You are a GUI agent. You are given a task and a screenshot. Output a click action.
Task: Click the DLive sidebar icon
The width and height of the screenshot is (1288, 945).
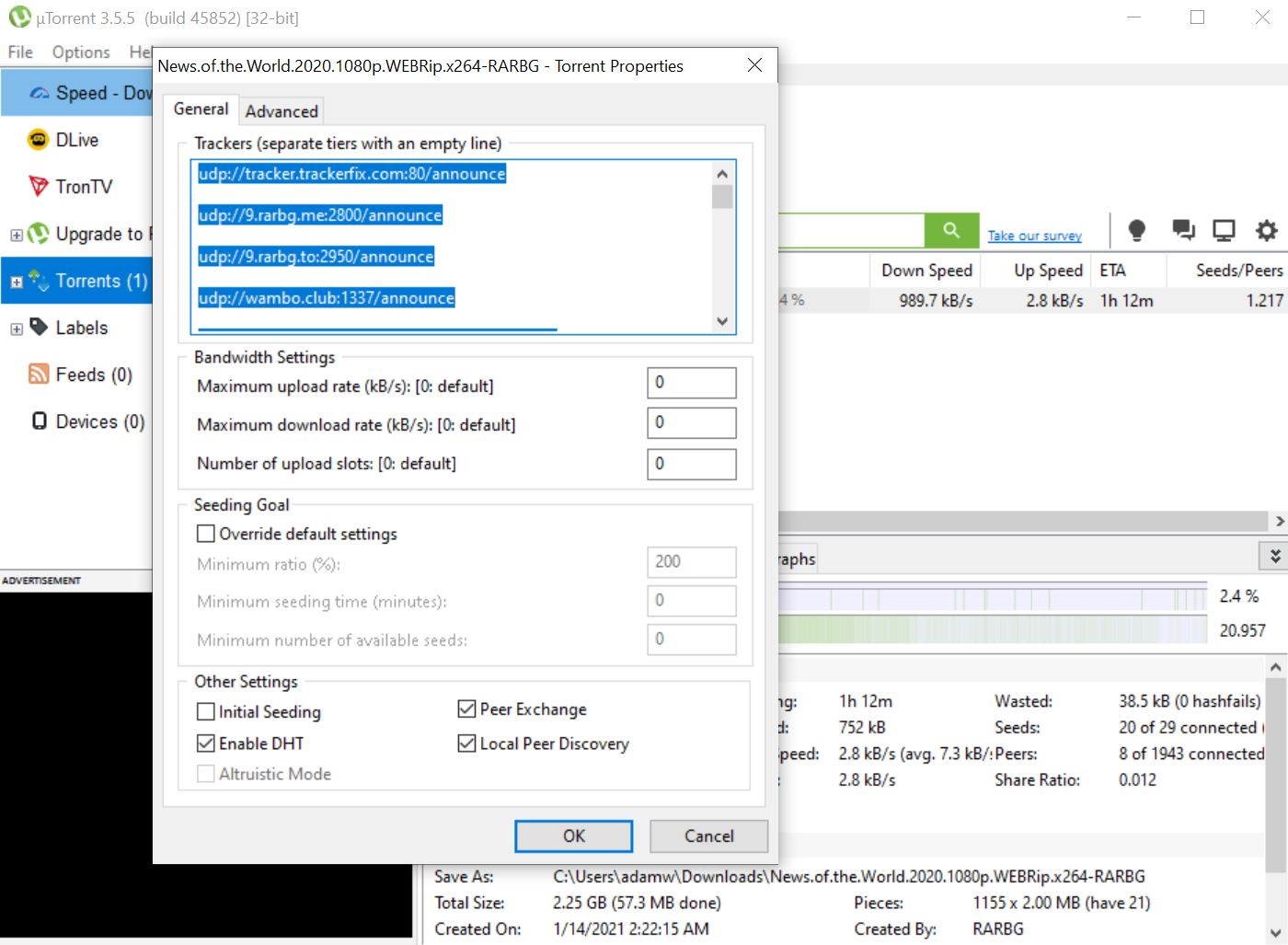point(38,140)
